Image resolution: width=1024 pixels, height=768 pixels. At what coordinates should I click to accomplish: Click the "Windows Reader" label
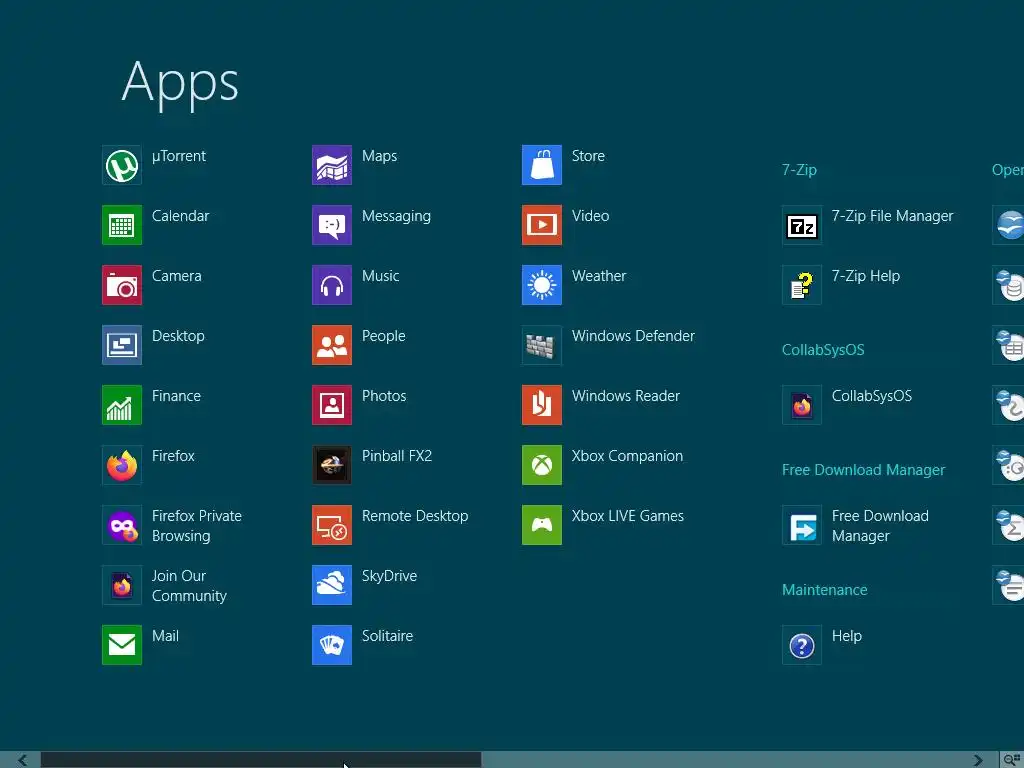(x=626, y=396)
